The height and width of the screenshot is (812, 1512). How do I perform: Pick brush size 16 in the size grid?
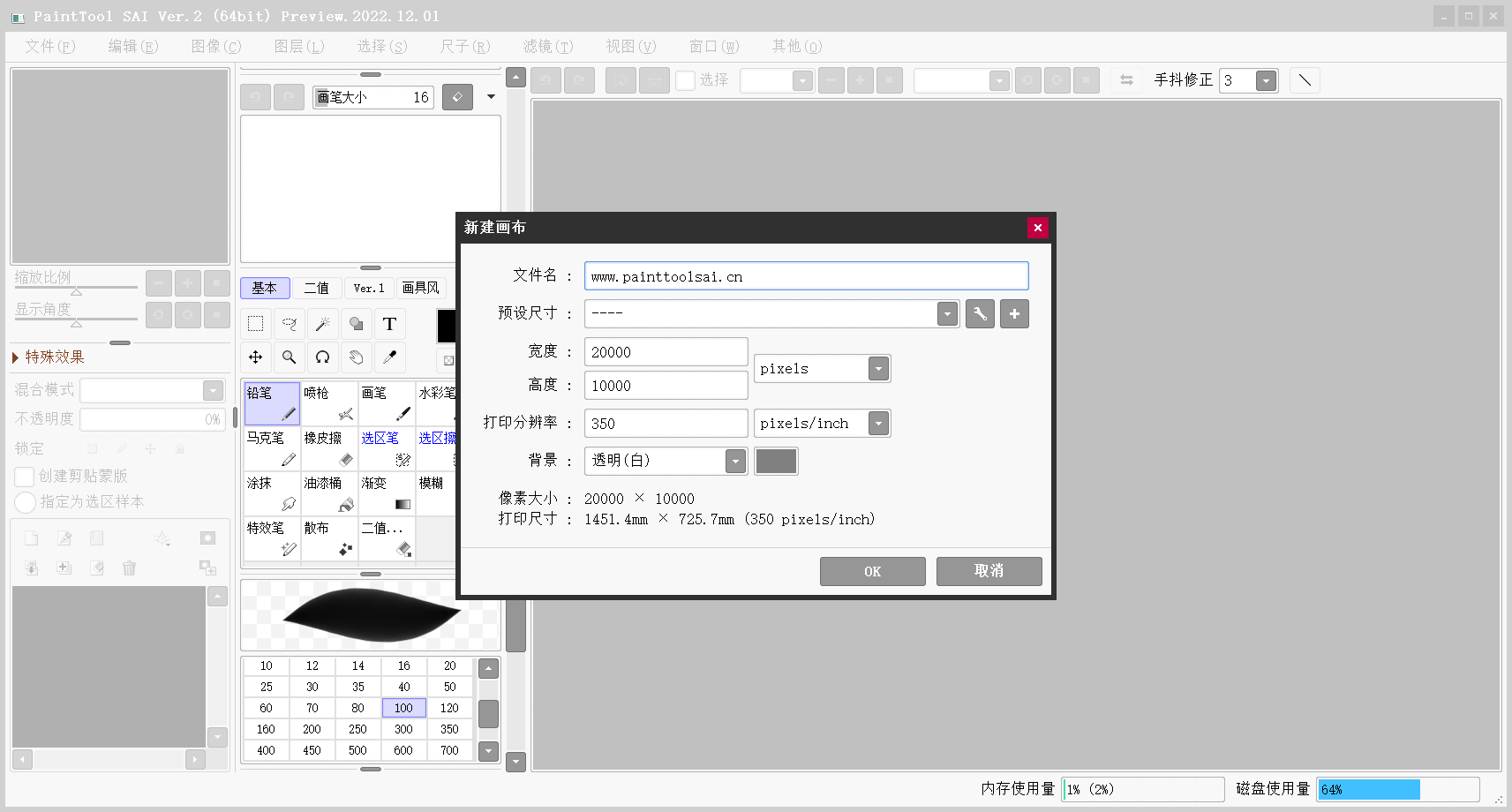(404, 665)
